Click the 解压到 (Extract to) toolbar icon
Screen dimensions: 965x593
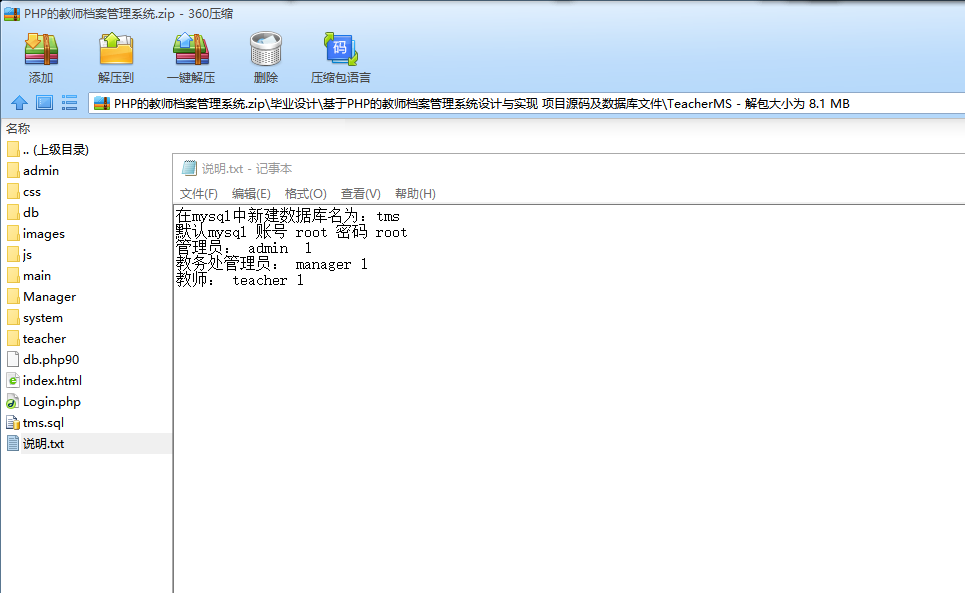click(116, 49)
